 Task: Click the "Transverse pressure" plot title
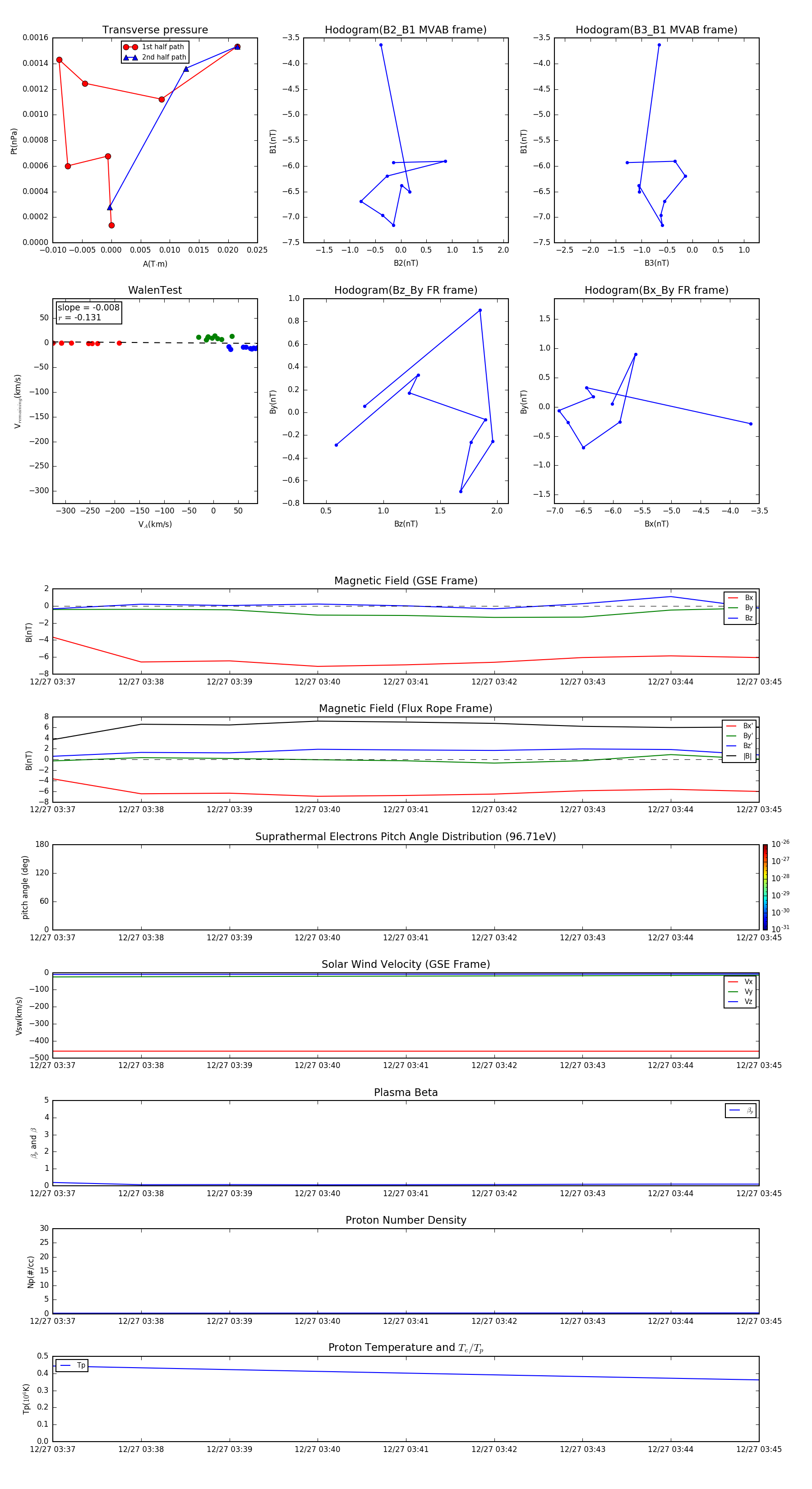(x=155, y=30)
